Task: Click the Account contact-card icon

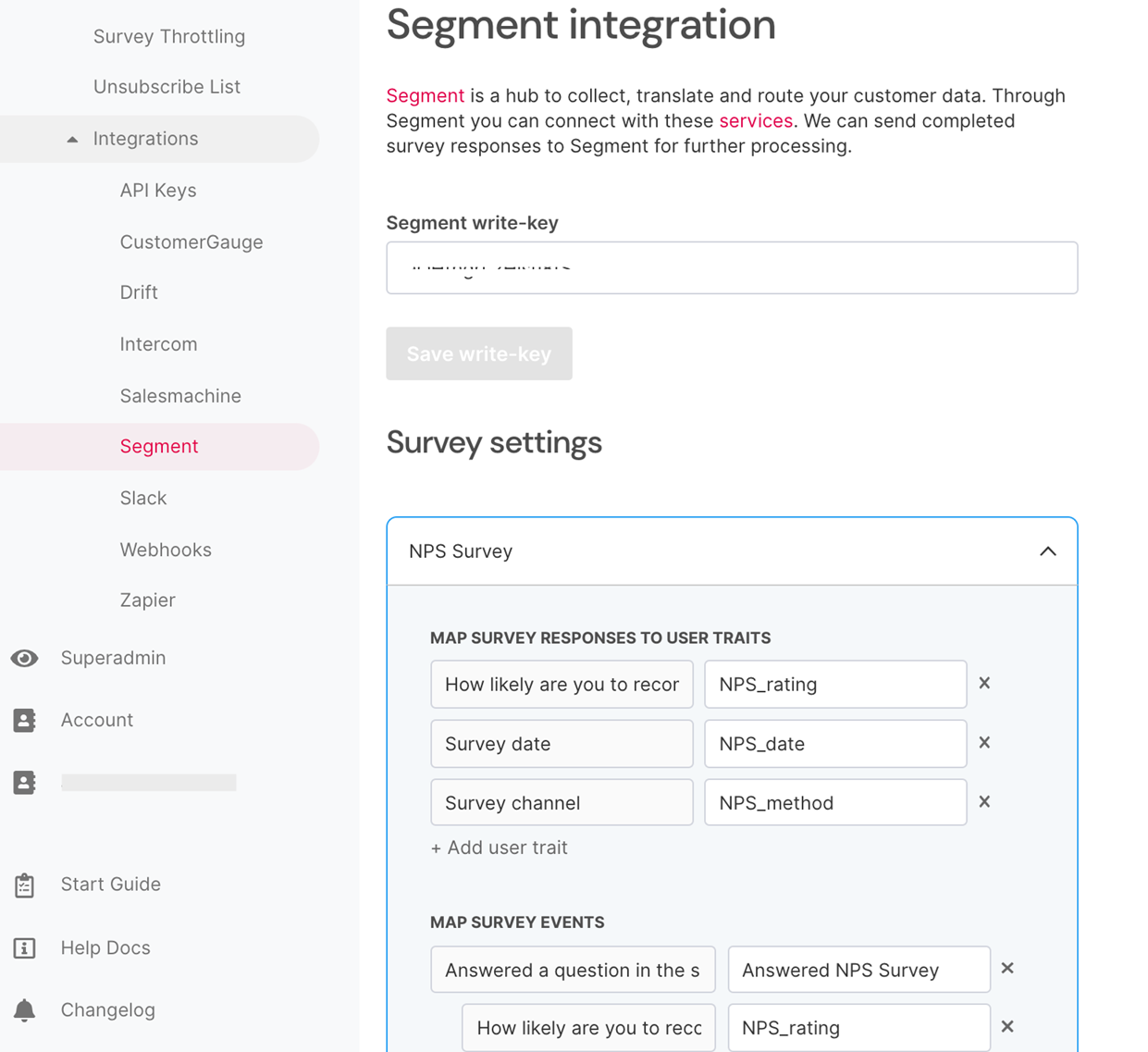Action: click(25, 720)
